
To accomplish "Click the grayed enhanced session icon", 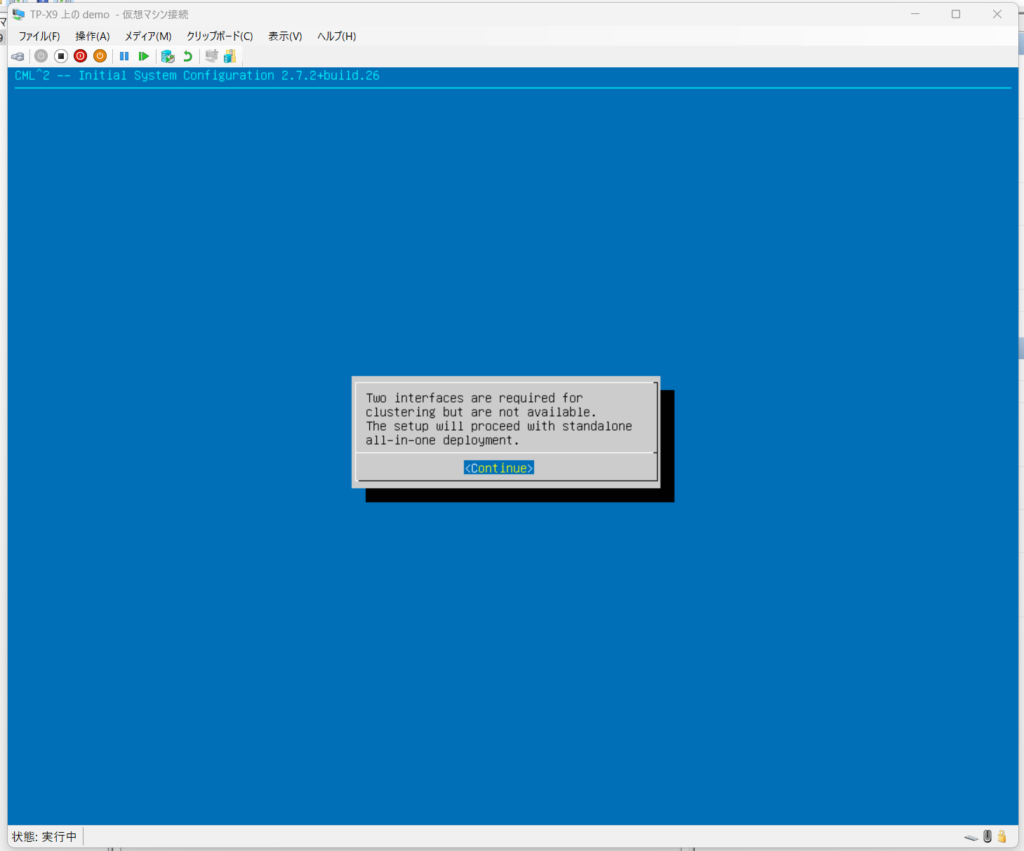I will pyautogui.click(x=211, y=56).
